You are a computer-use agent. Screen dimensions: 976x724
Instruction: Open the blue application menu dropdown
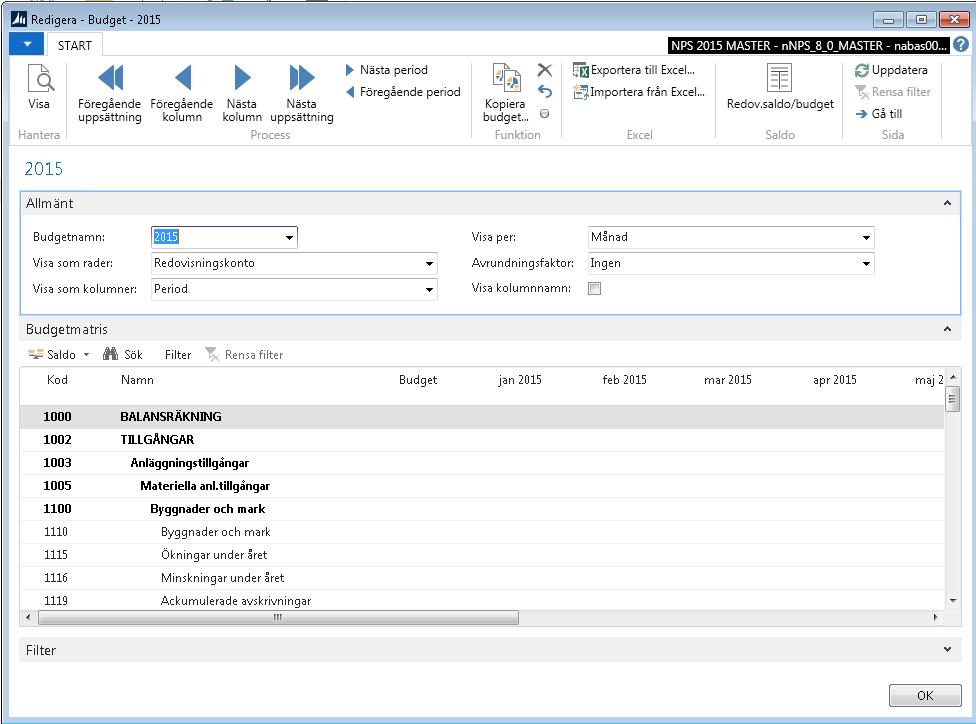click(27, 44)
